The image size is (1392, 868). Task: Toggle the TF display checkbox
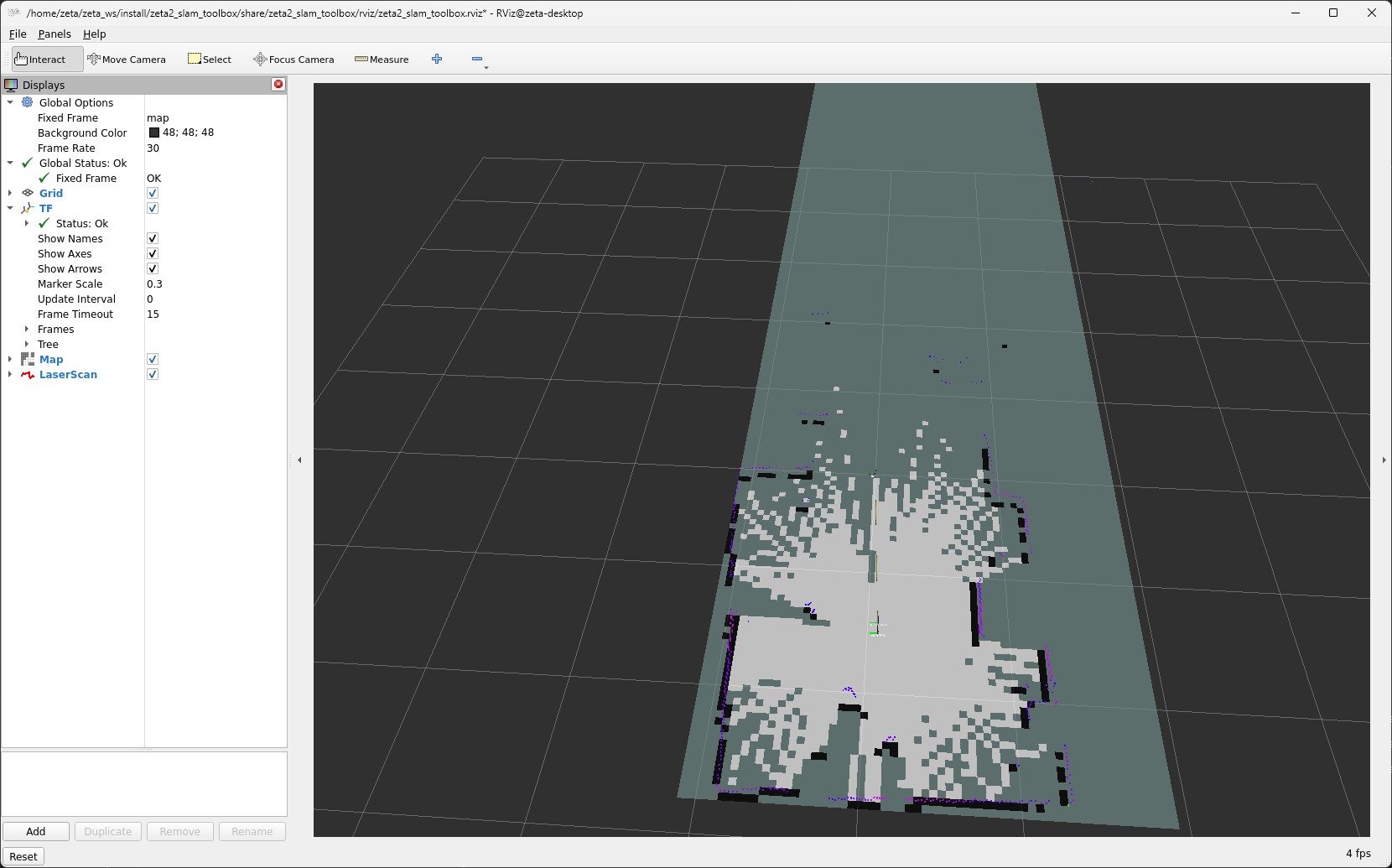[153, 208]
